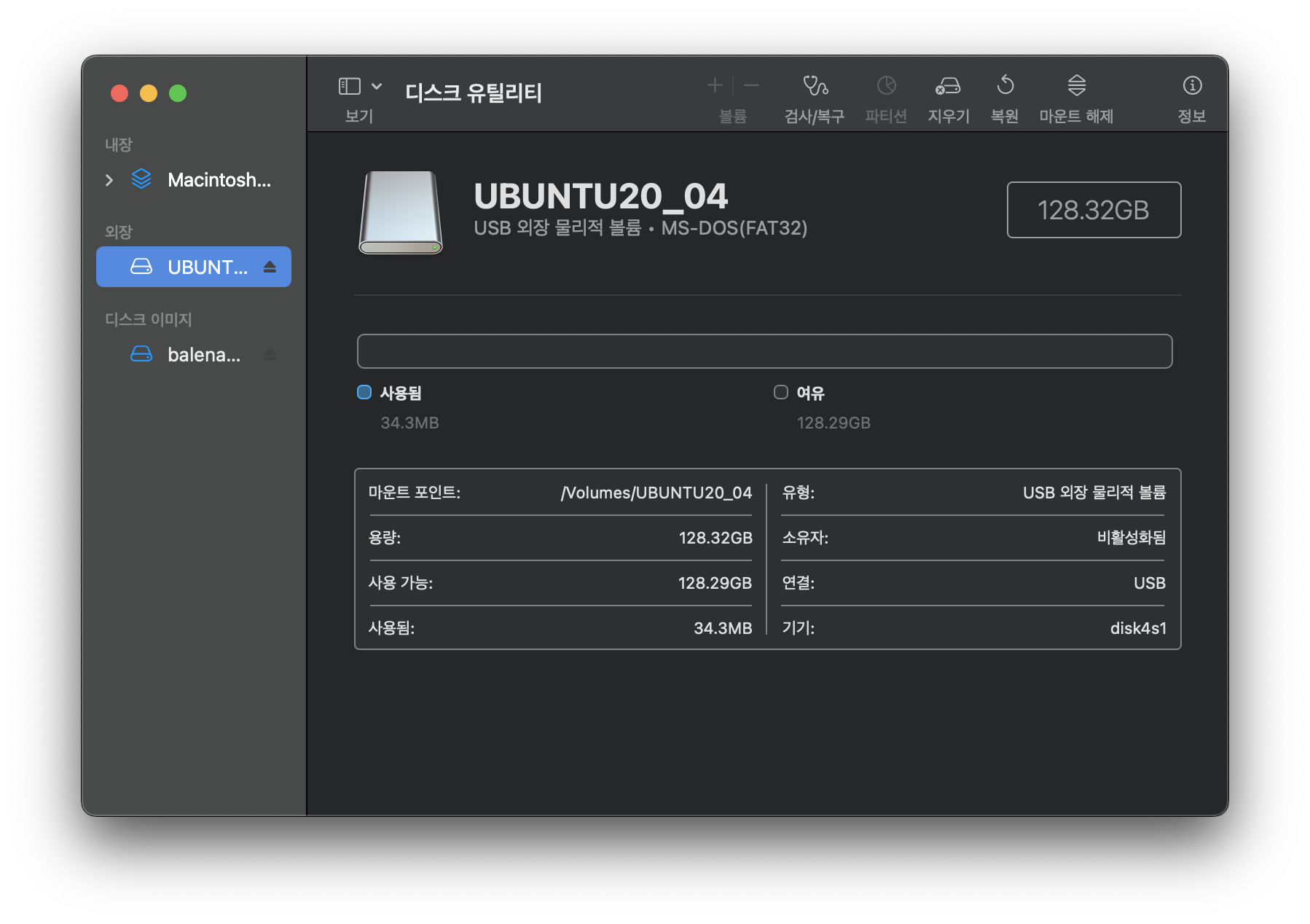The width and height of the screenshot is (1310, 924).
Task: Click the MS-DOS(FAT32) subtitle text
Action: pos(734,228)
